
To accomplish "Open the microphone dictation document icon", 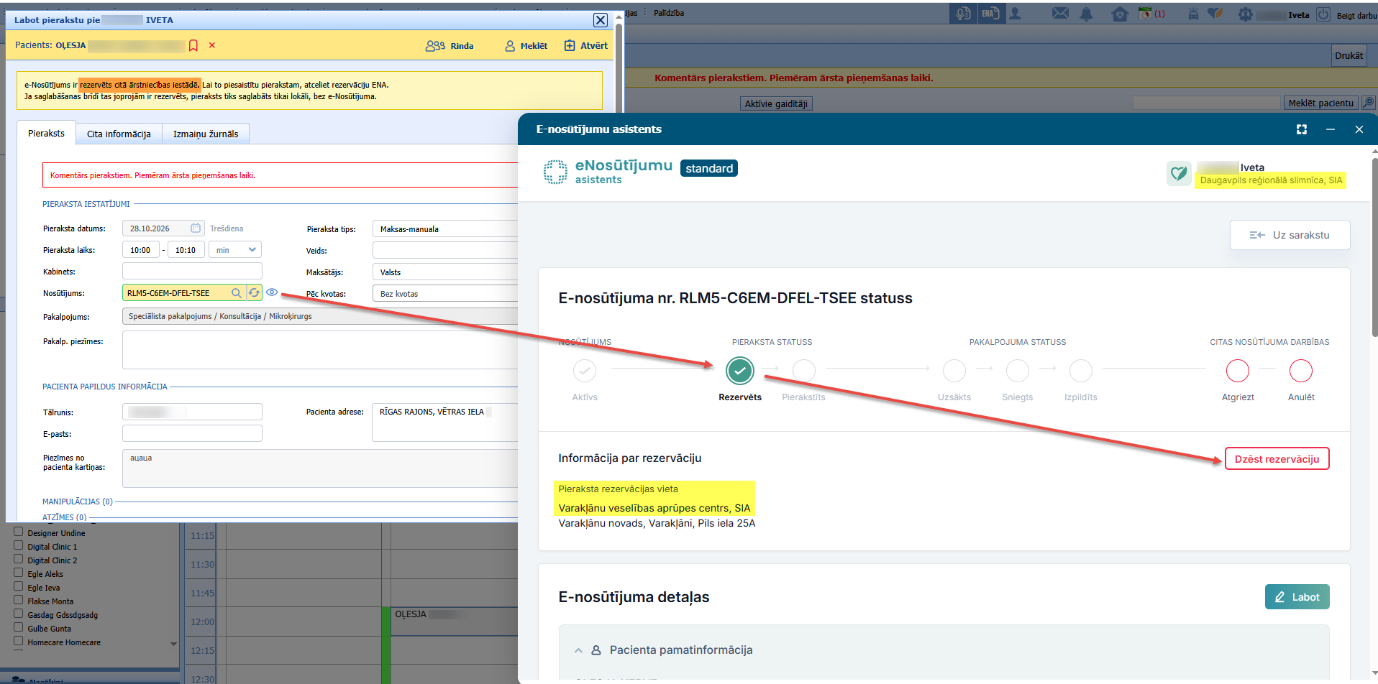I will click(964, 14).
